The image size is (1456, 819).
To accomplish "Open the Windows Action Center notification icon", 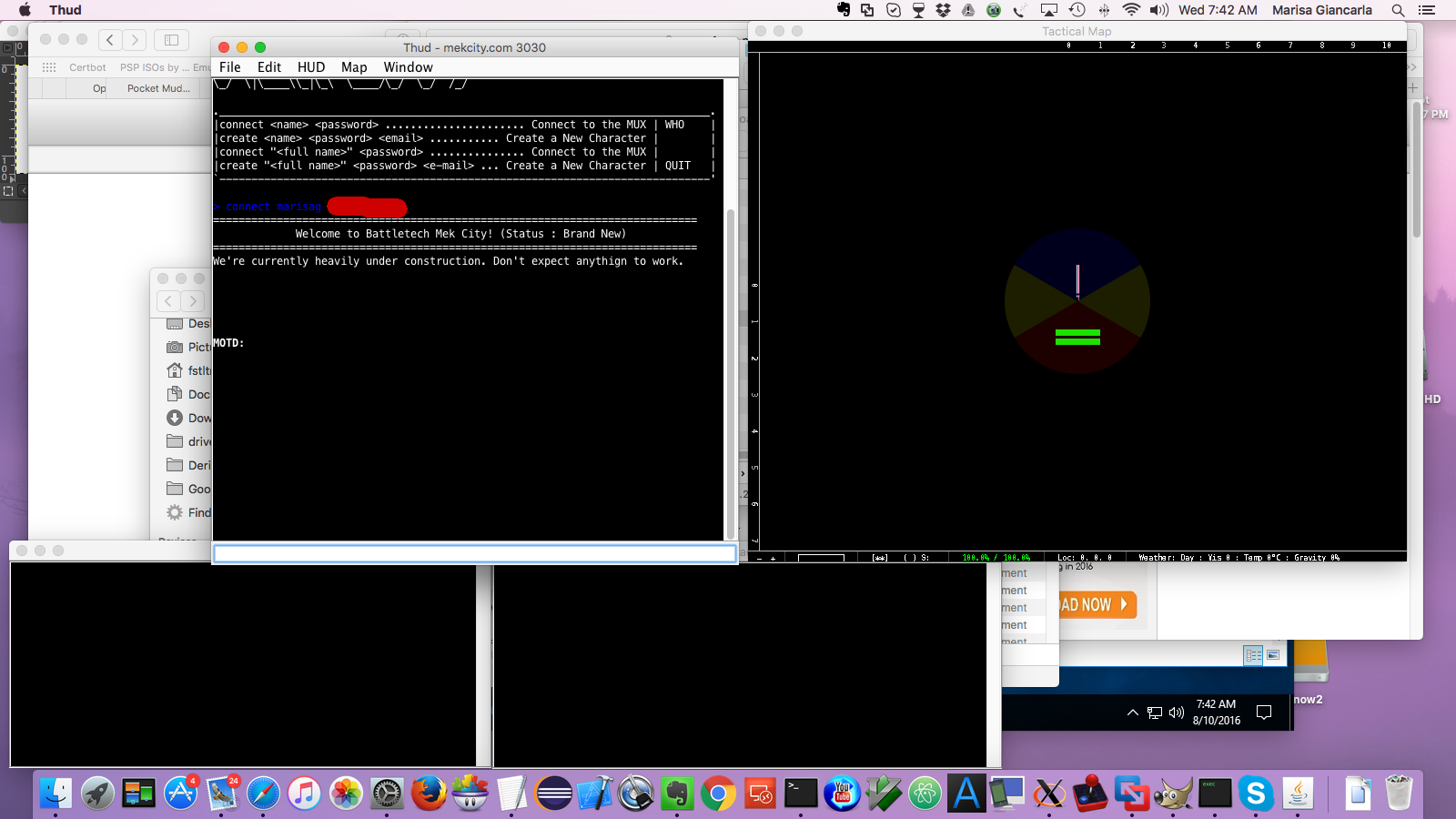I will (1264, 713).
